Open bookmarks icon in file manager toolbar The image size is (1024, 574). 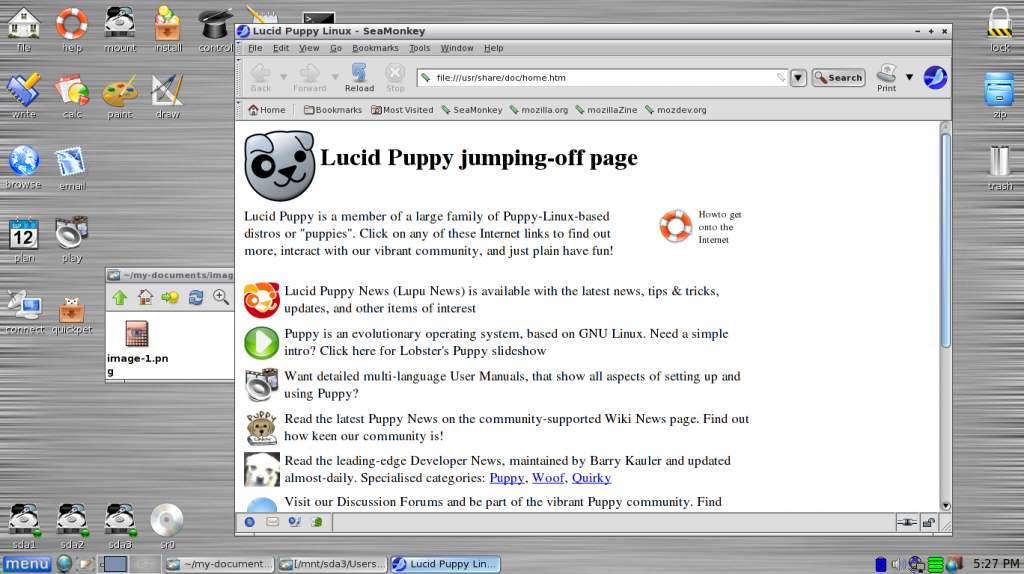[170, 298]
